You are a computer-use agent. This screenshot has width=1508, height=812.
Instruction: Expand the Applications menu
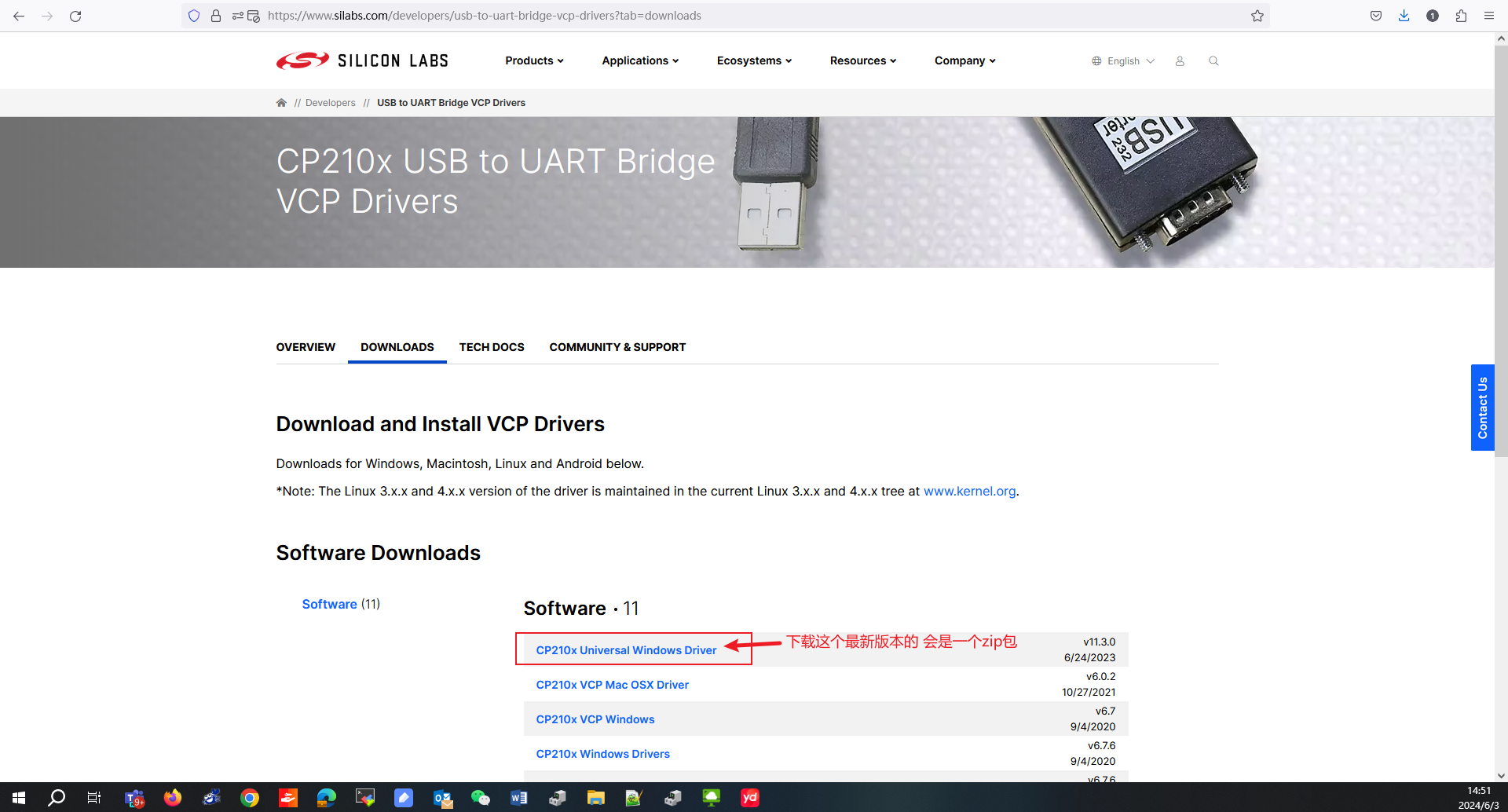(640, 60)
